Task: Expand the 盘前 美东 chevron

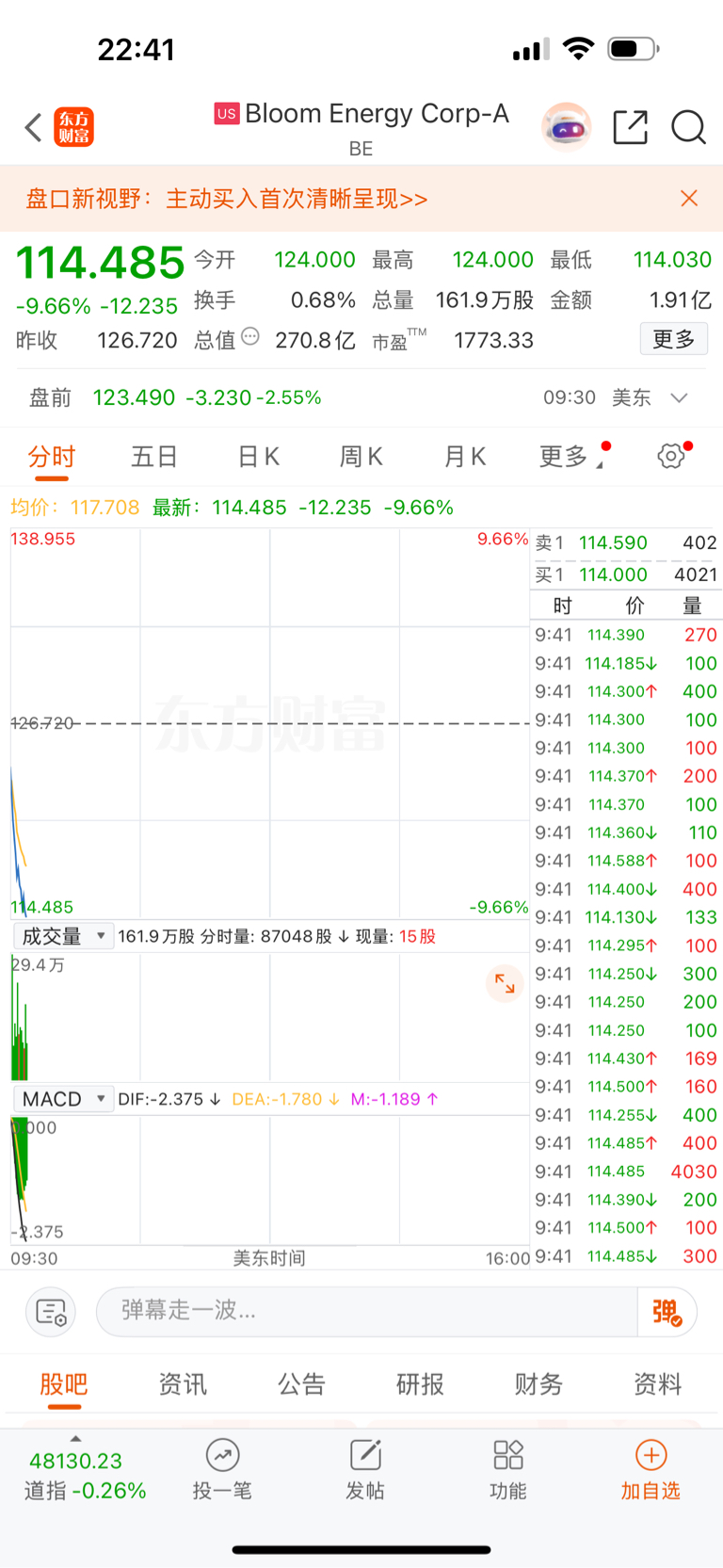Action: pos(679,397)
